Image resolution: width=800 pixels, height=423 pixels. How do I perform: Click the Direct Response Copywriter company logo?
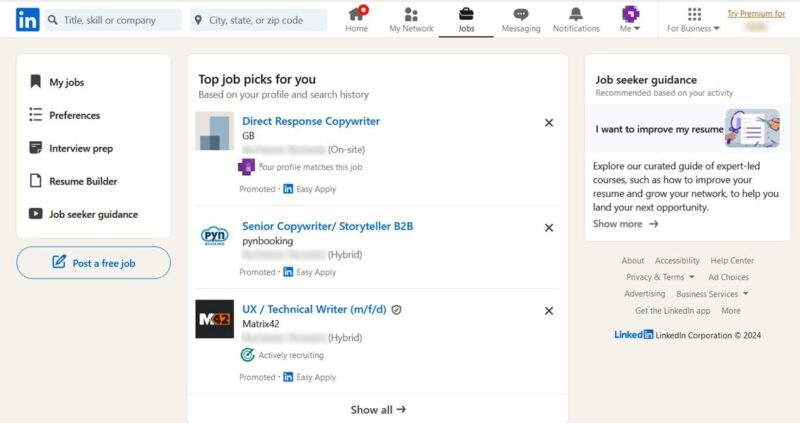(x=215, y=131)
